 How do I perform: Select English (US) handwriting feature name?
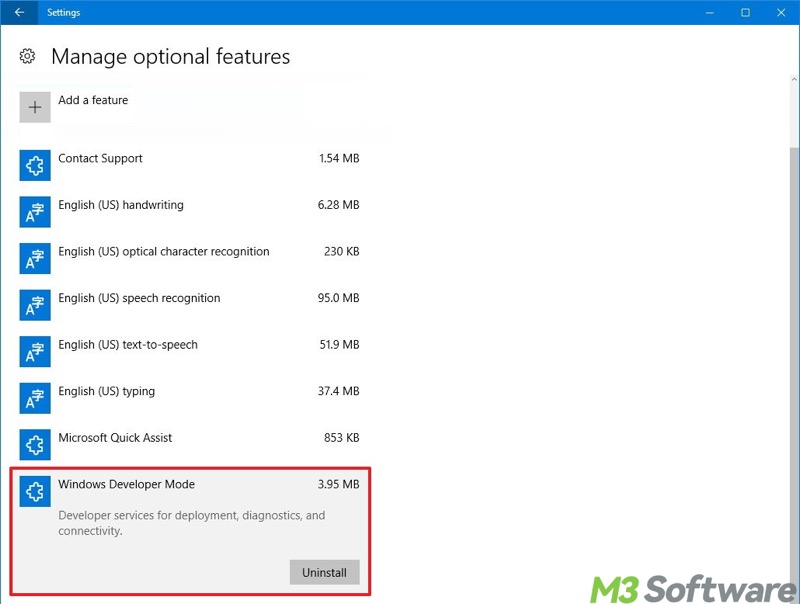pos(121,205)
